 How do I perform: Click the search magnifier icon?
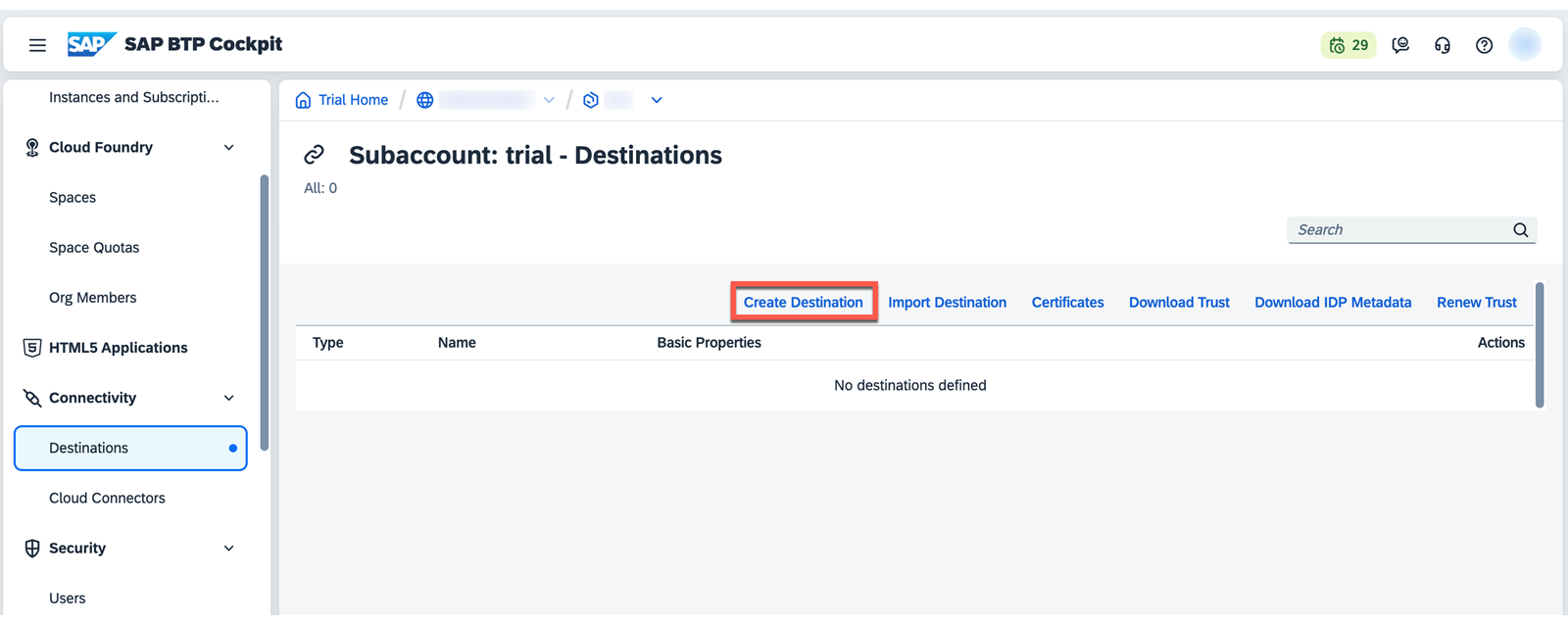(x=1521, y=230)
